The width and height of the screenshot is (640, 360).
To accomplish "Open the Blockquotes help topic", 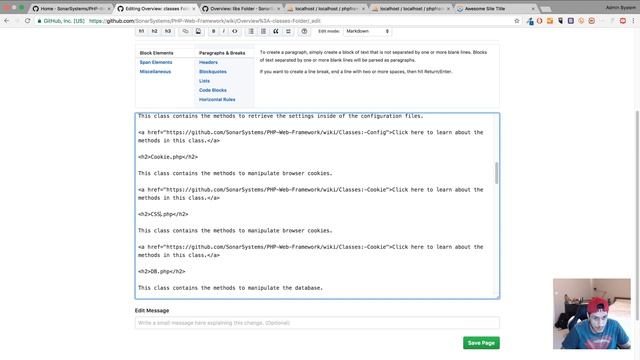I will pos(213,71).
